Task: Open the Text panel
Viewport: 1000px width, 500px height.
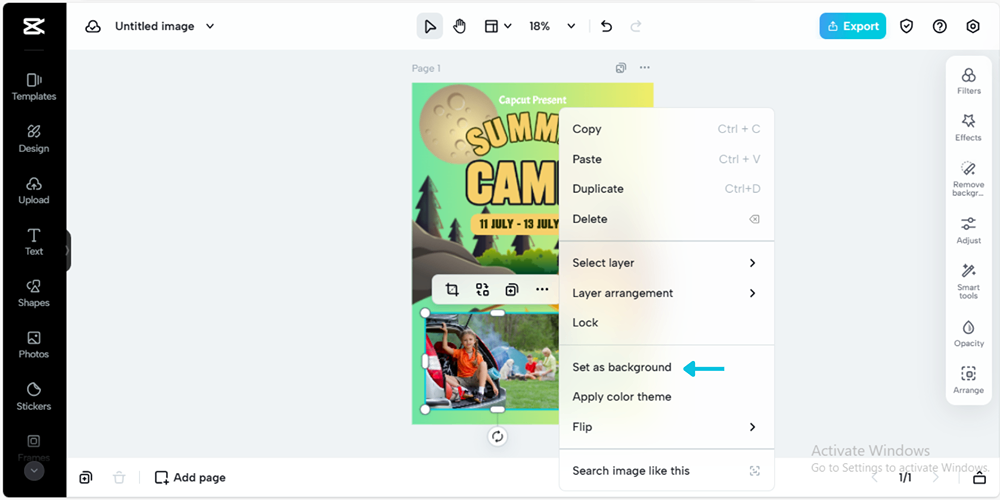Action: [34, 241]
